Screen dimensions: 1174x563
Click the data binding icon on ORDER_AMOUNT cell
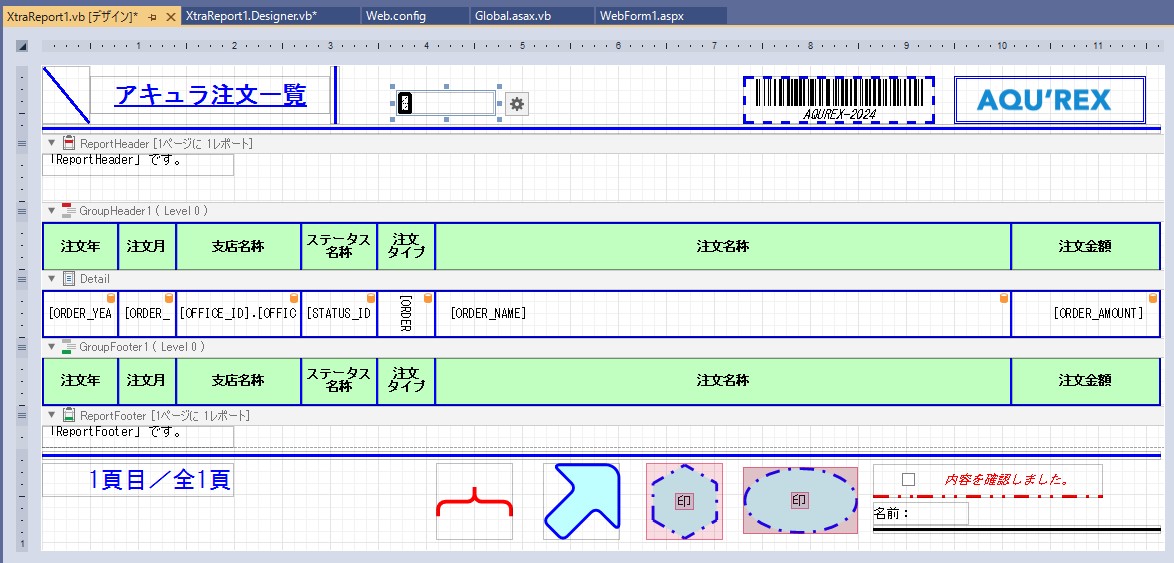(1003, 298)
